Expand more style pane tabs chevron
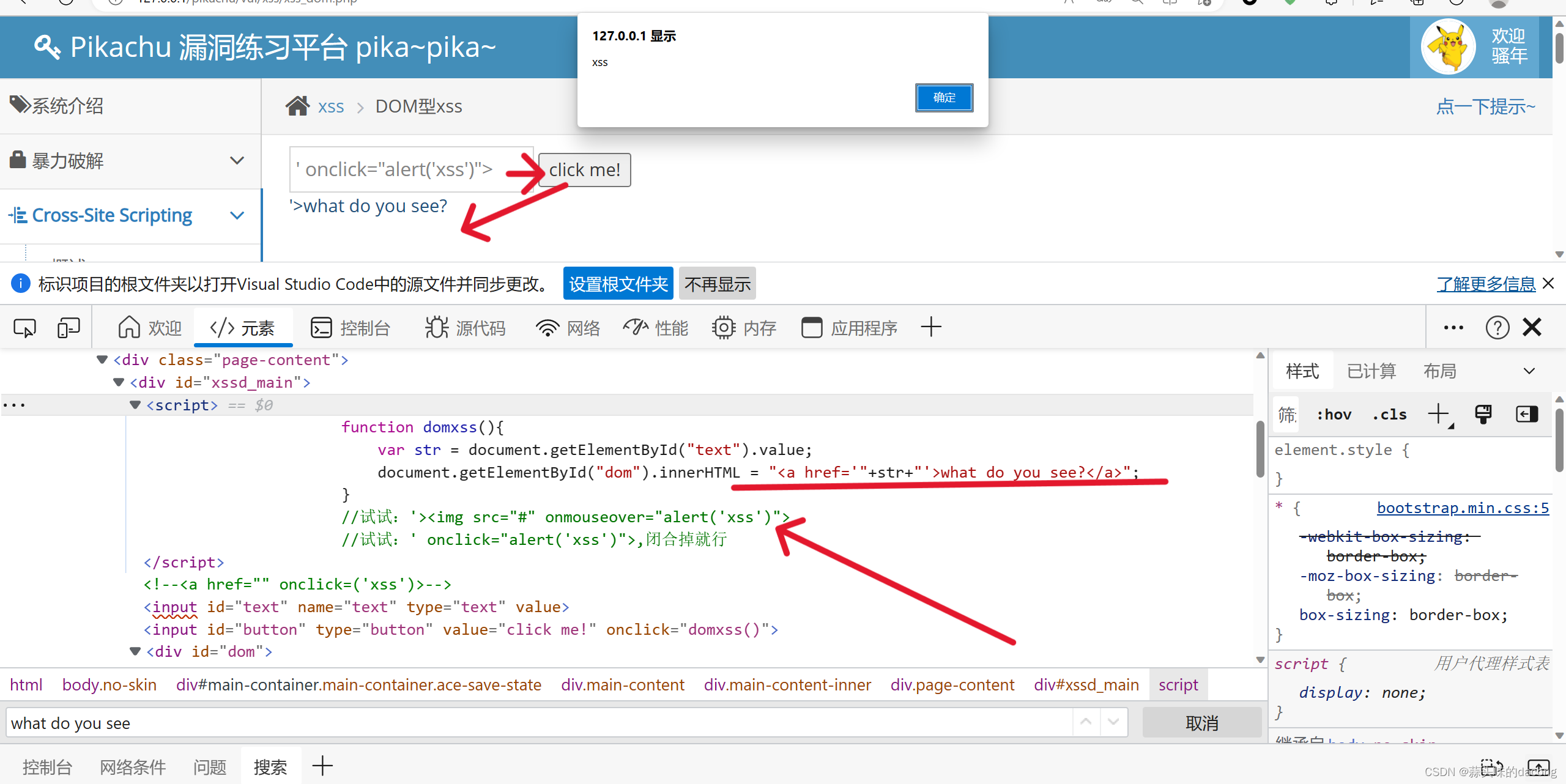Screen dimensions: 1566x784 (x=1529, y=371)
